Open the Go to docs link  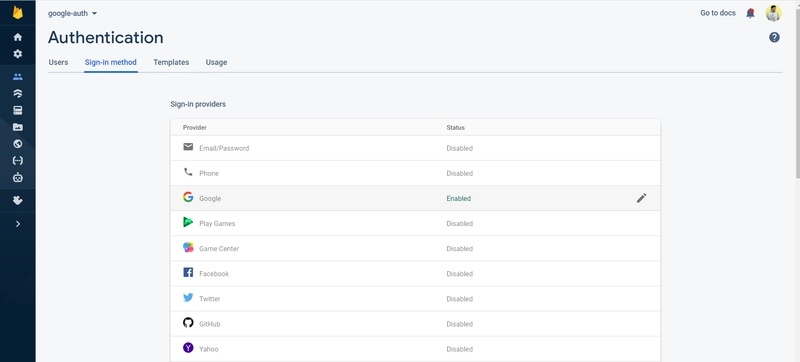coord(718,13)
